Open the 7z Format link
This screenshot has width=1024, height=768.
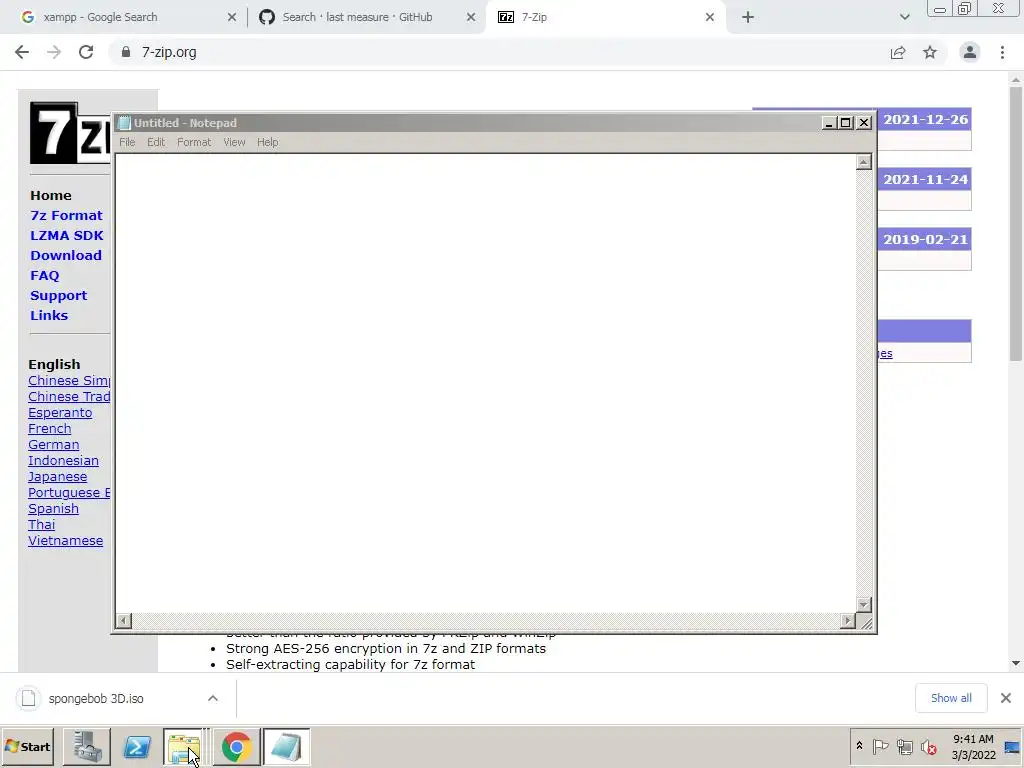[x=66, y=216]
